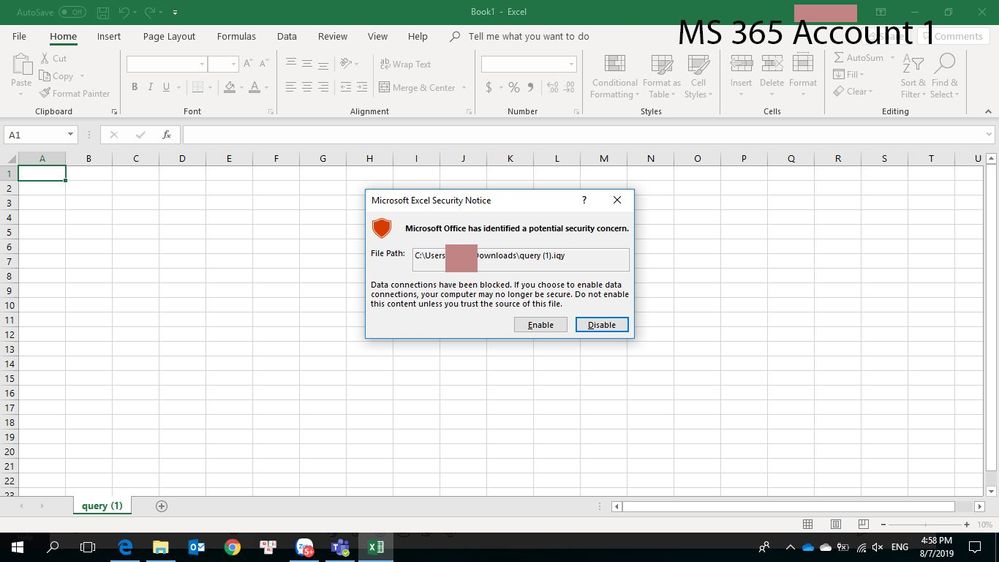The height and width of the screenshot is (562, 999).
Task: Collapse the ribbon
Action: coord(988,112)
